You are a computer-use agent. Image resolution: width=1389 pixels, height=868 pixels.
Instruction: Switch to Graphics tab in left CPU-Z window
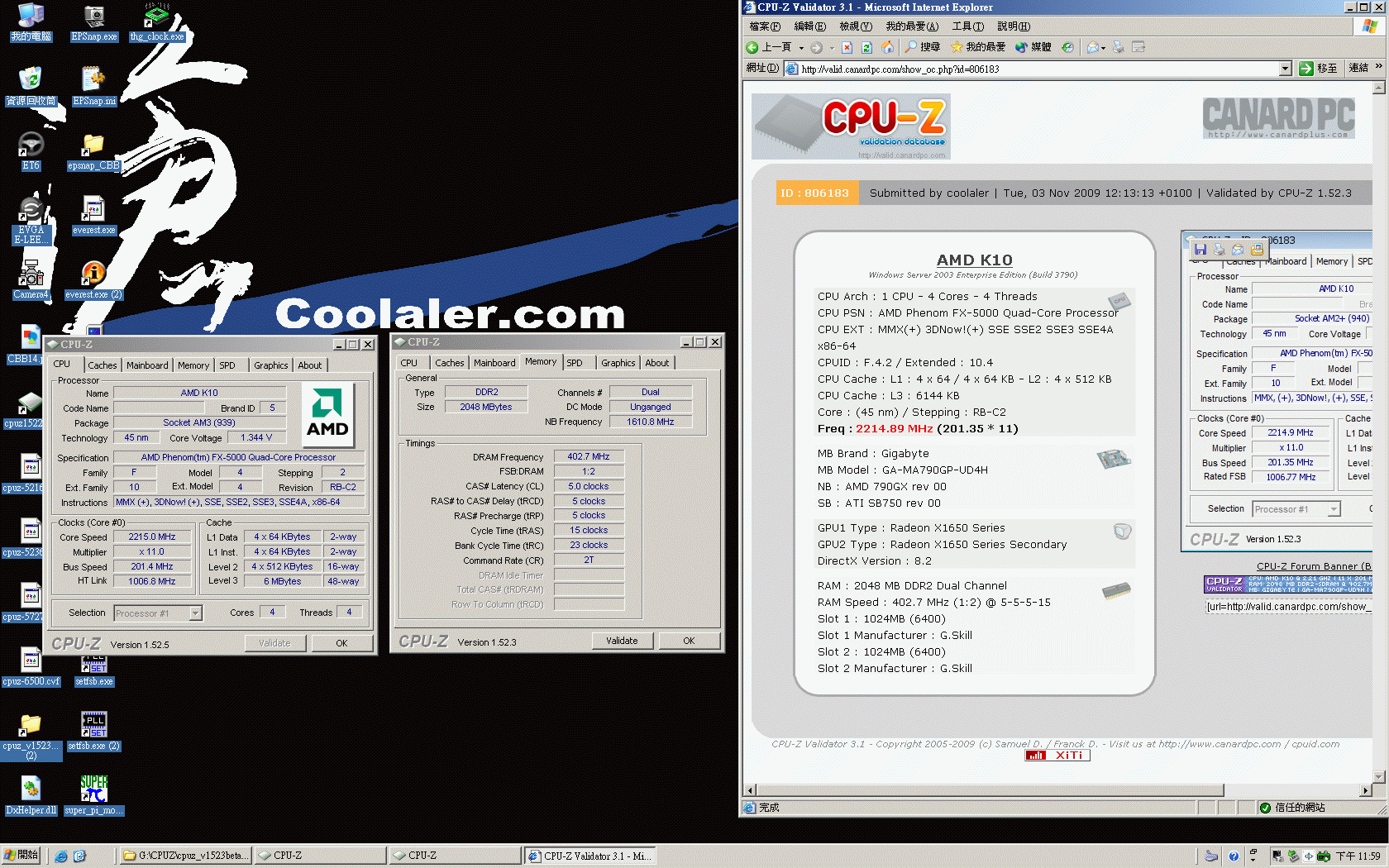click(x=271, y=365)
